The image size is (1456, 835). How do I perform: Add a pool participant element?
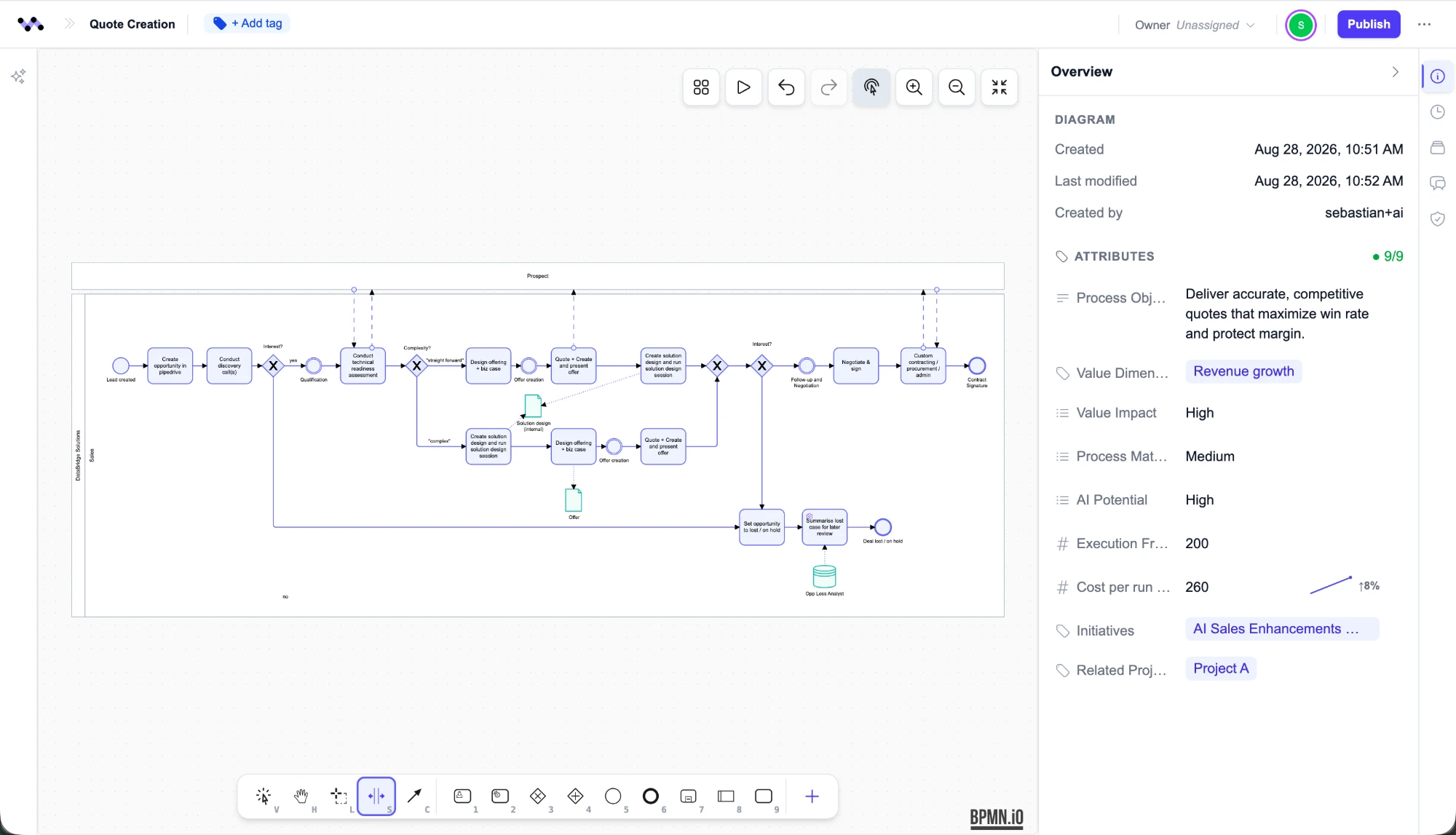(727, 796)
